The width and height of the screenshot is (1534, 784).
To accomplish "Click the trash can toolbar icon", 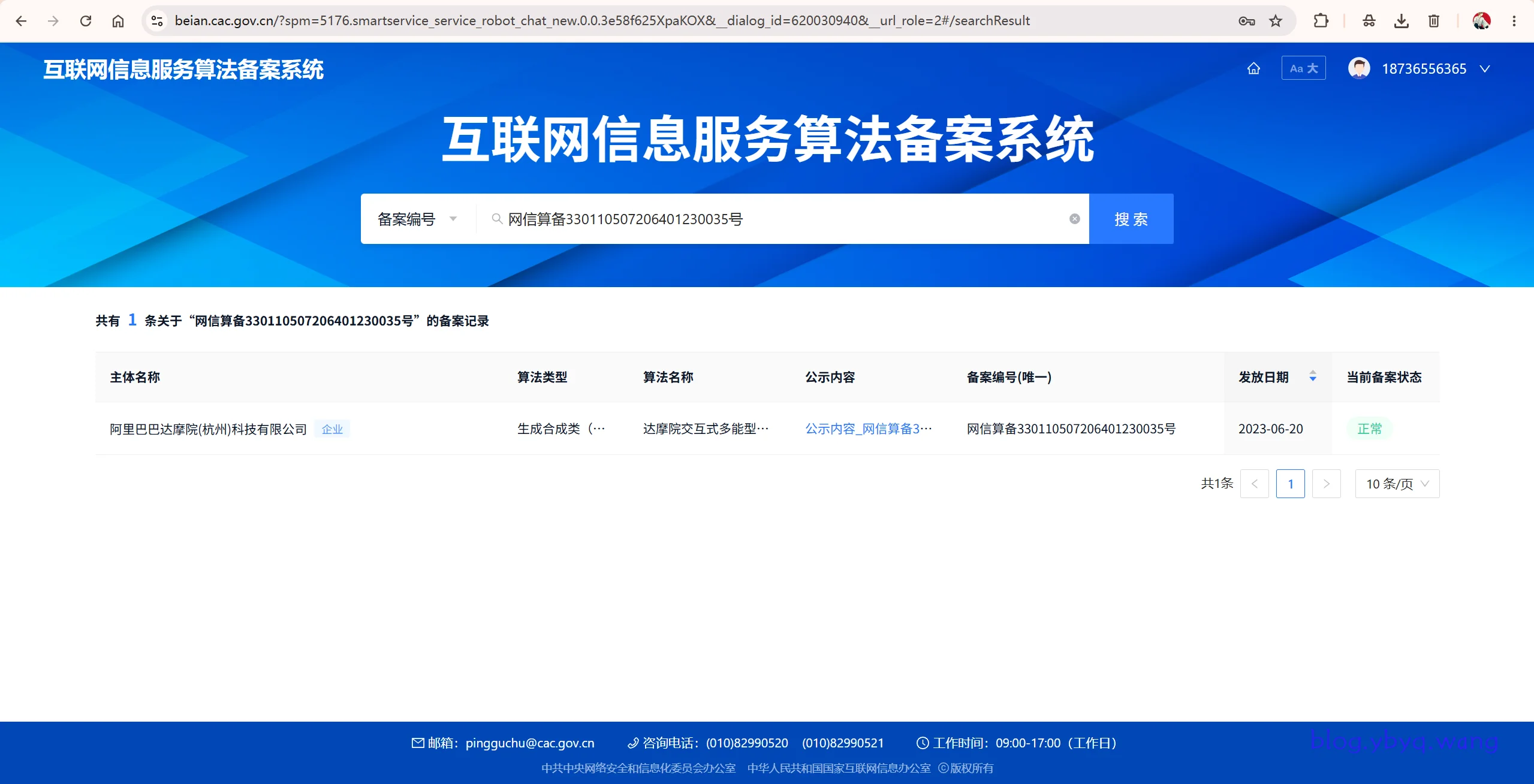I will click(x=1434, y=21).
